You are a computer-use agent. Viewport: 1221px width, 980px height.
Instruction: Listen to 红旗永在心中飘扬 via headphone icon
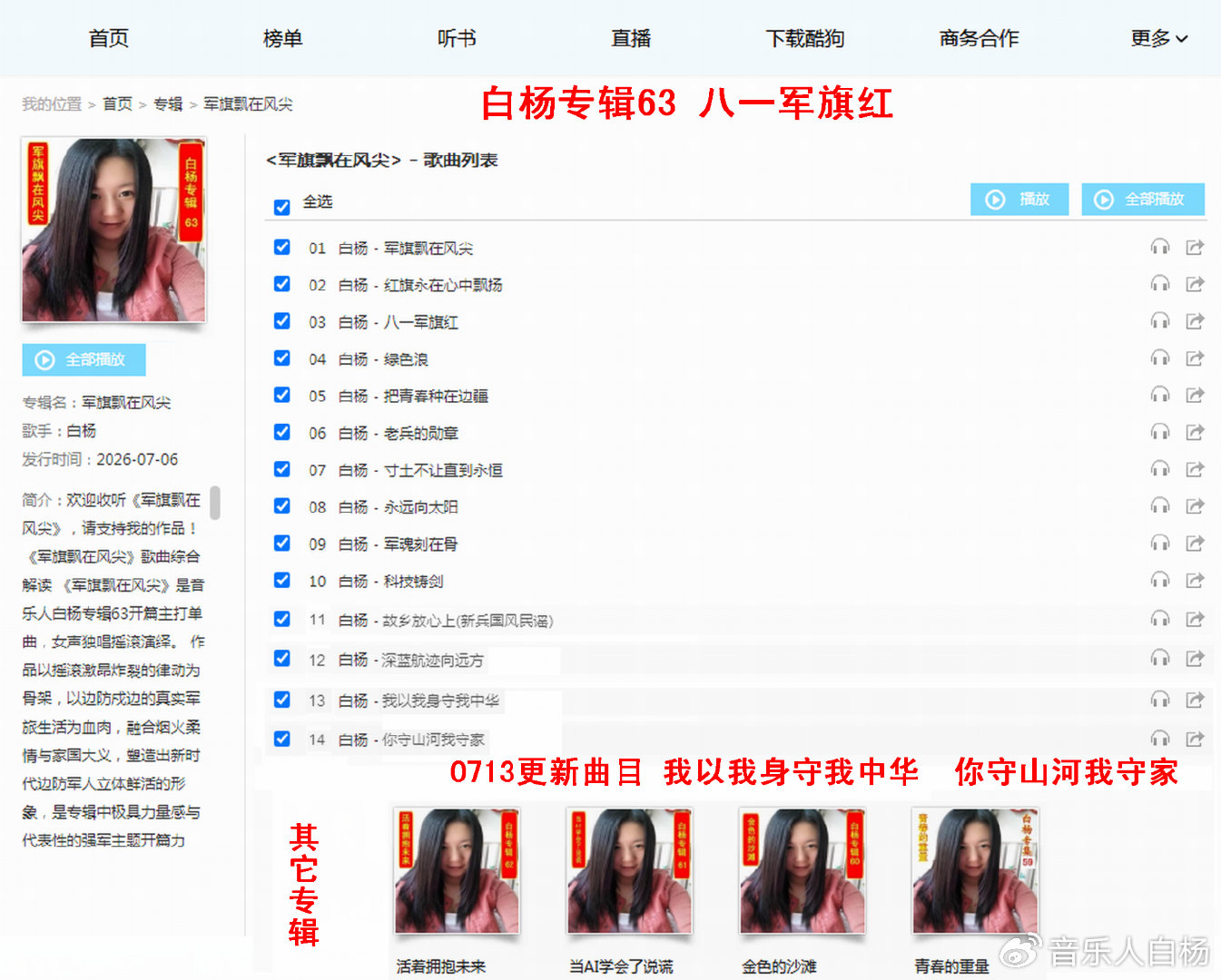[1160, 284]
